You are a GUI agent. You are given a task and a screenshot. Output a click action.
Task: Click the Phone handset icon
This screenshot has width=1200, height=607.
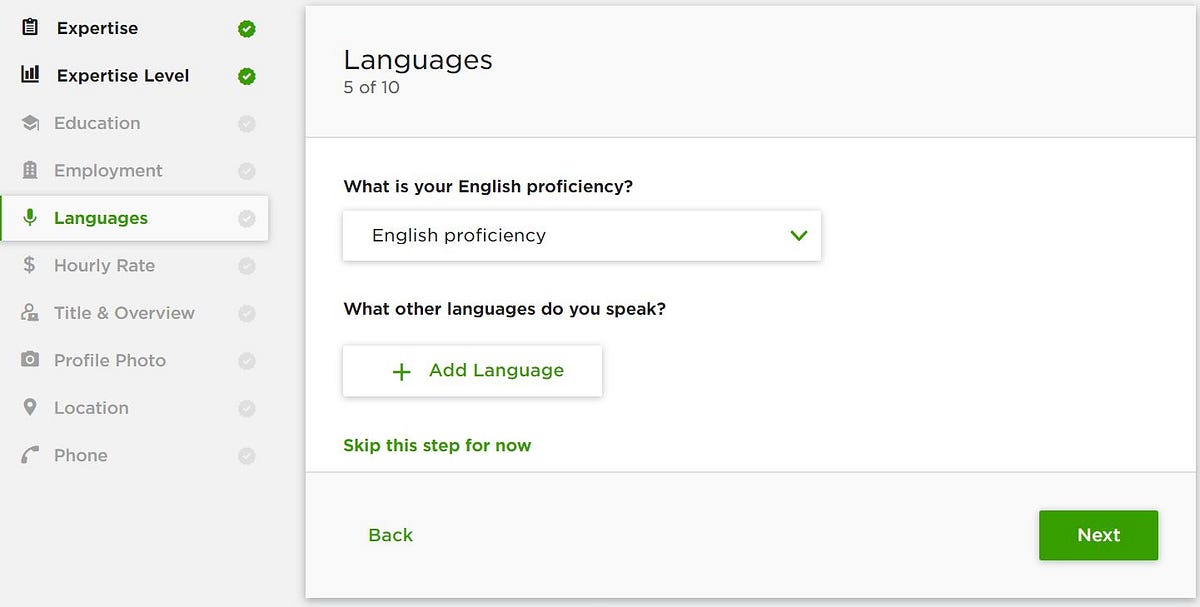(x=30, y=455)
